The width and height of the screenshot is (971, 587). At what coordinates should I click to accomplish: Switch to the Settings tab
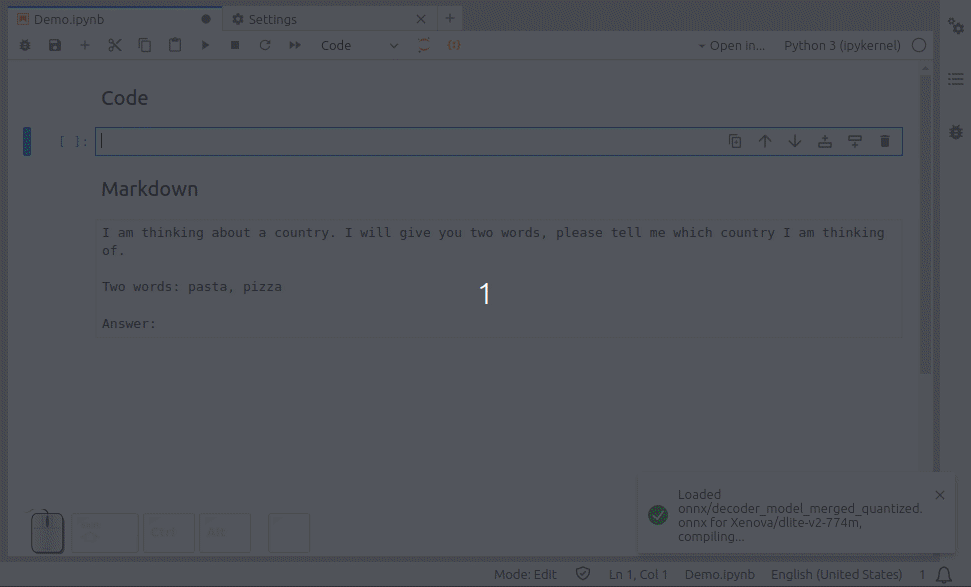pyautogui.click(x=272, y=19)
